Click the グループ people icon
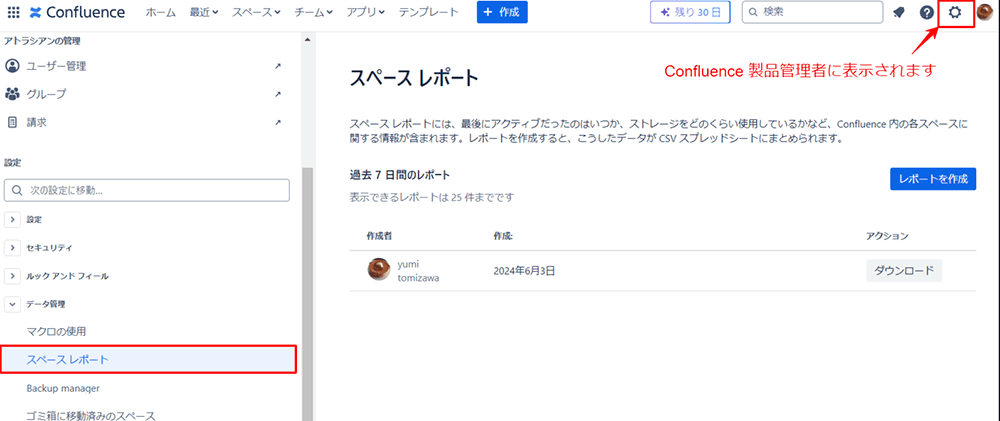 point(11,94)
